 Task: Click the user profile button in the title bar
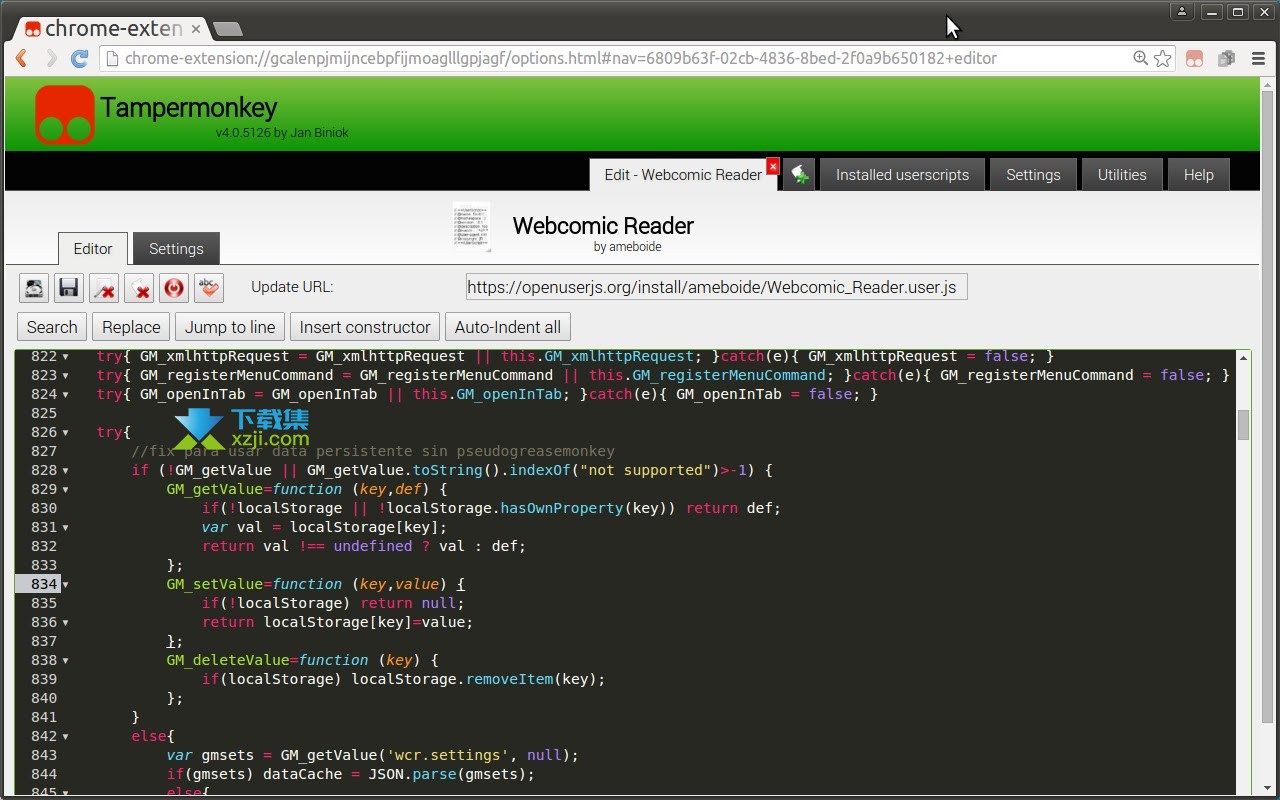pos(1182,11)
